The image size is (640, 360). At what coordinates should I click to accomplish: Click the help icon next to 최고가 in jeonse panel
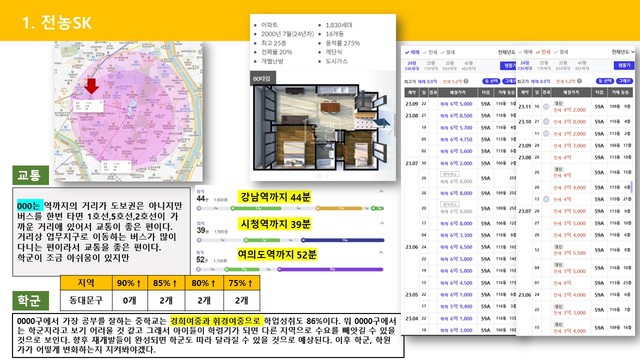579,81
